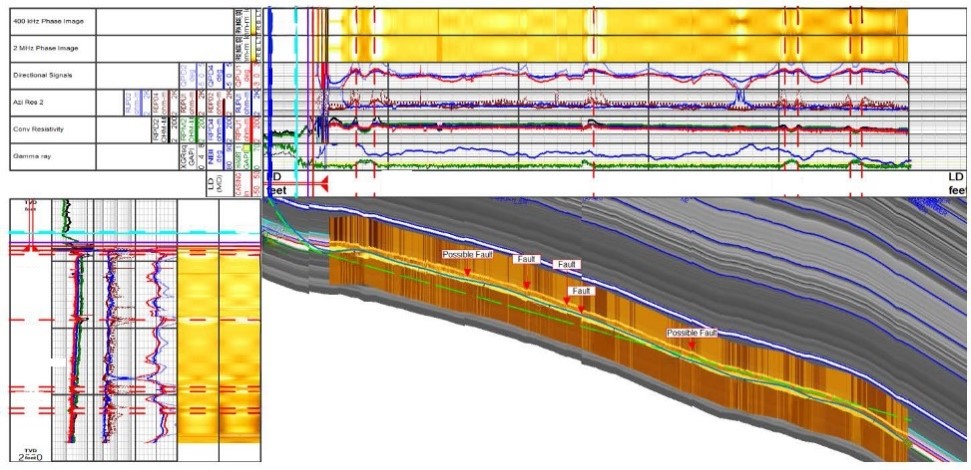
Task: Select the leftmost Fault annotation label
Action: coord(527,259)
